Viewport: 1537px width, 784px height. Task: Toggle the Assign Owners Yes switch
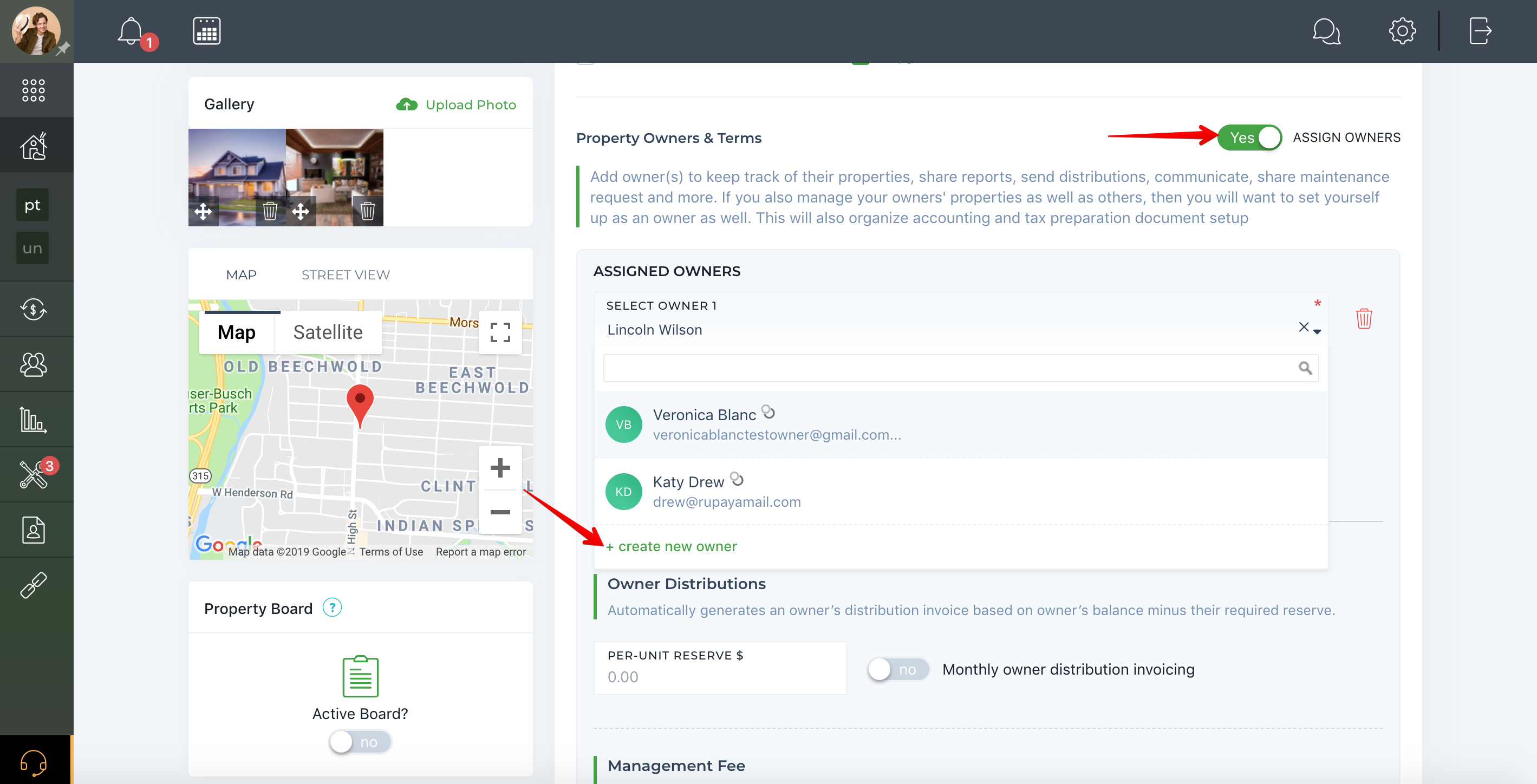pyautogui.click(x=1249, y=138)
